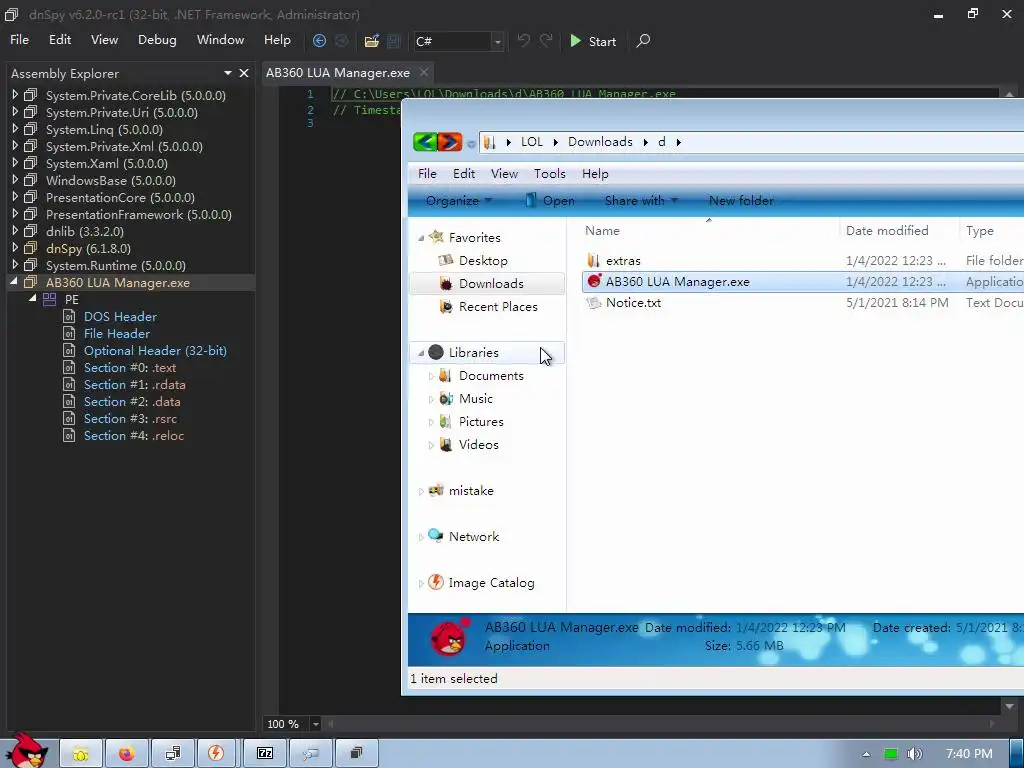Close the Assembly Explorer panel
1024x768 pixels.
(244, 73)
